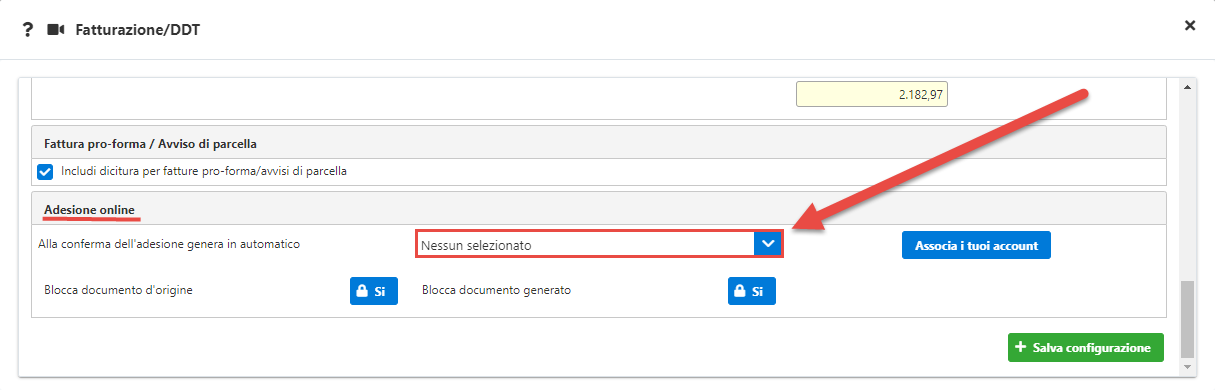The width and height of the screenshot is (1215, 390).
Task: Click the scrollbar down arrow
Action: [x=1188, y=368]
